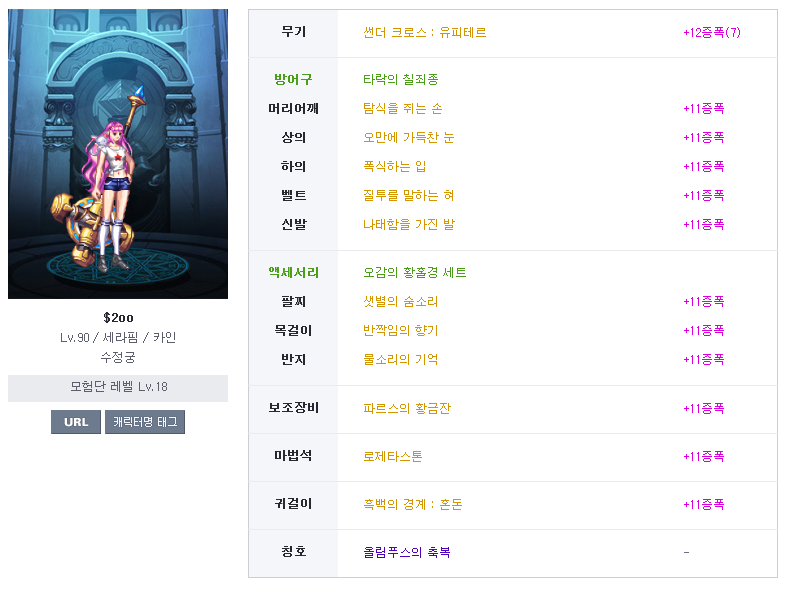Open bottom item 폭식하는 입
The width and height of the screenshot is (787, 590).
395,167
